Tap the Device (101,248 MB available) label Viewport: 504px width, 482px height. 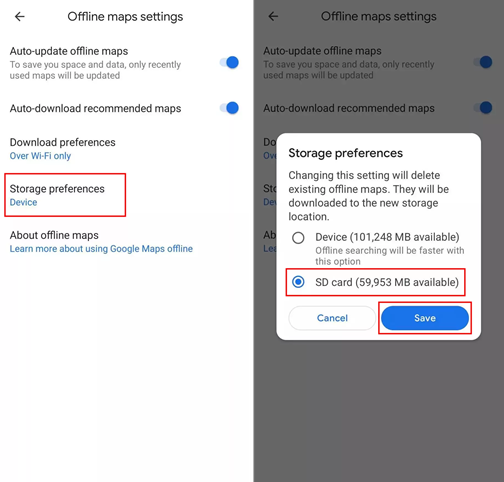[387, 237]
